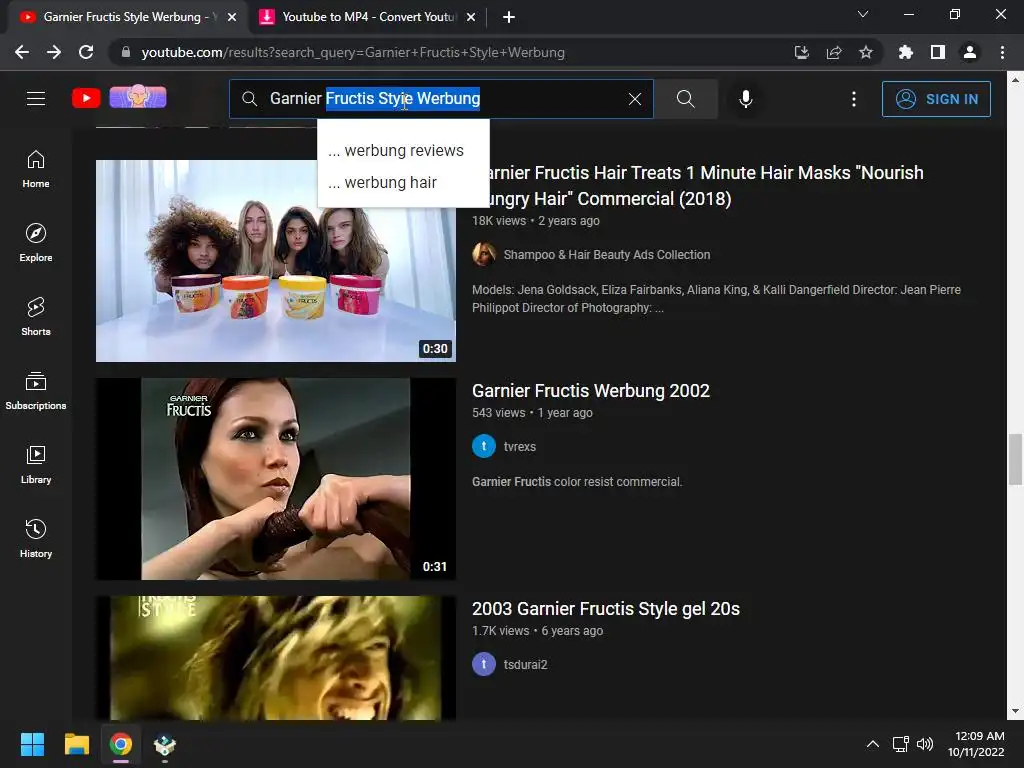The height and width of the screenshot is (768, 1024).
Task: Clear the search box with X
Action: 635,99
